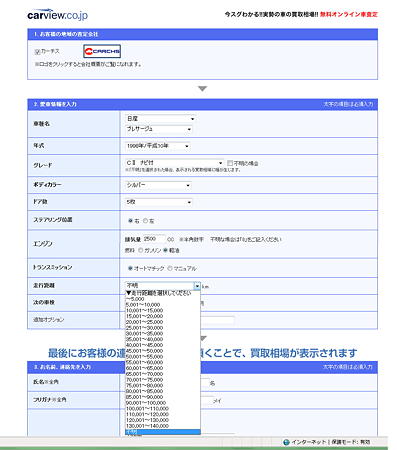Expand the model year dropdown
The height and width of the screenshot is (450, 397).
158,146
